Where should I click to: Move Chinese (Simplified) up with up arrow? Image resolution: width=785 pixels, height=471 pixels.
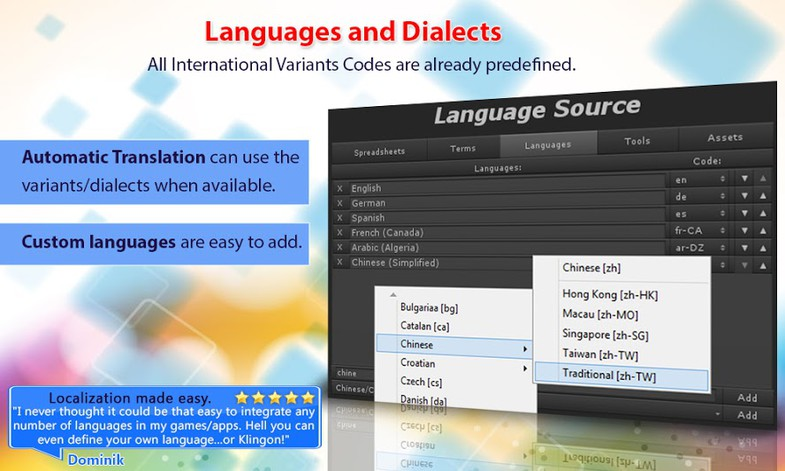764,264
